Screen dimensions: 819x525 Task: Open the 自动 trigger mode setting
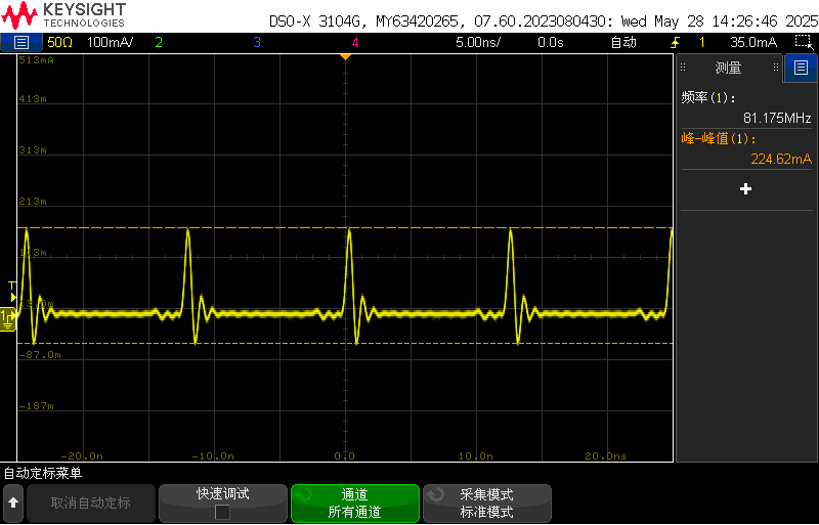click(x=624, y=42)
